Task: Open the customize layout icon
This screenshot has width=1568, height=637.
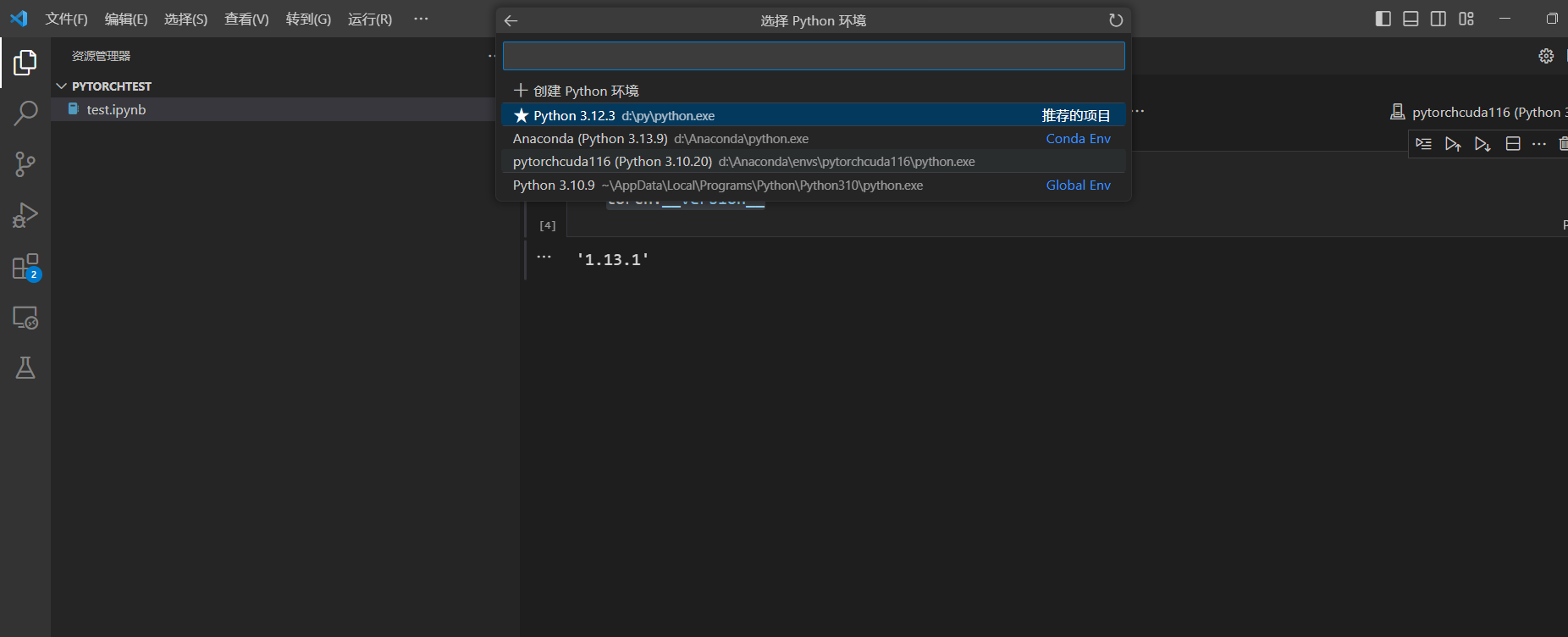Action: [1466, 19]
